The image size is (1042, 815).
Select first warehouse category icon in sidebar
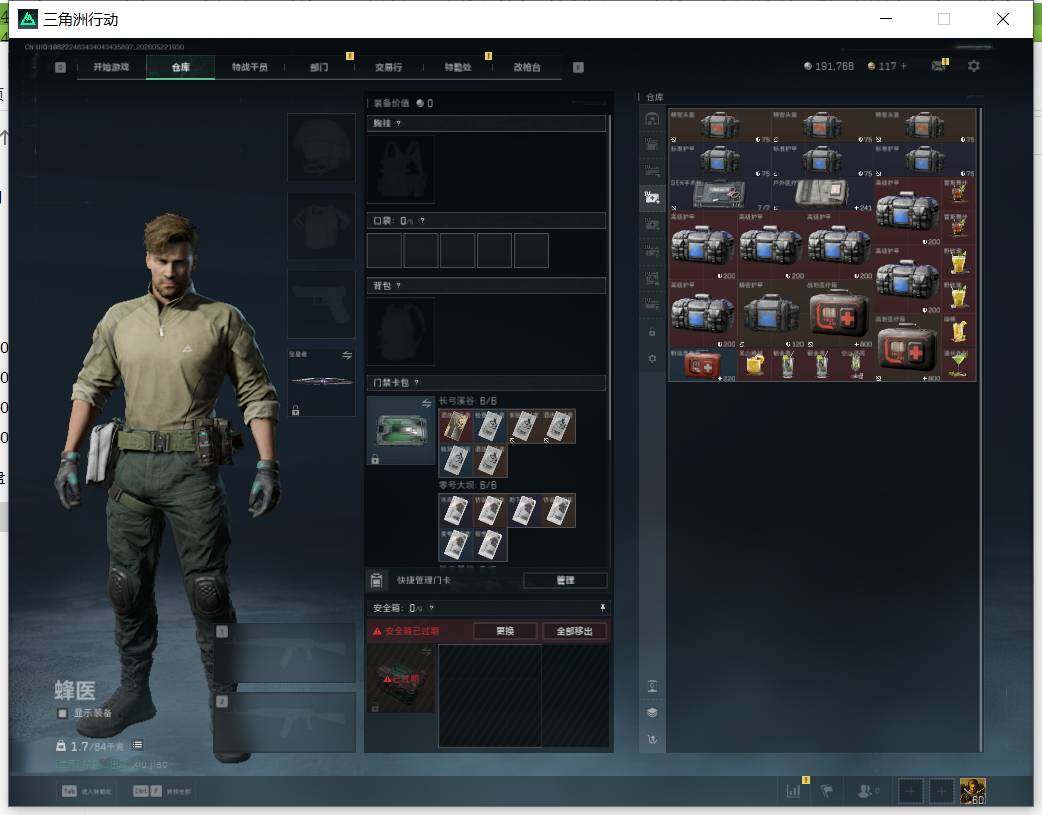[652, 118]
